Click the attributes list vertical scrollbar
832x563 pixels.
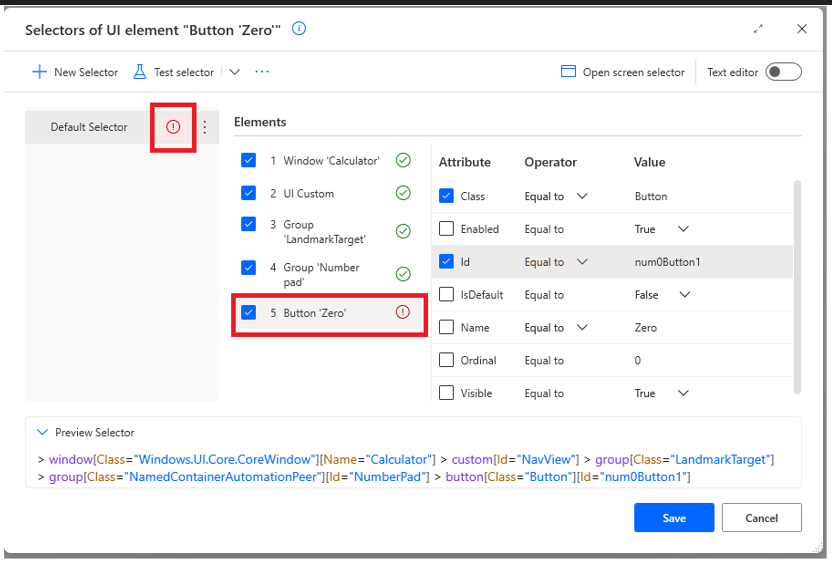point(797,287)
